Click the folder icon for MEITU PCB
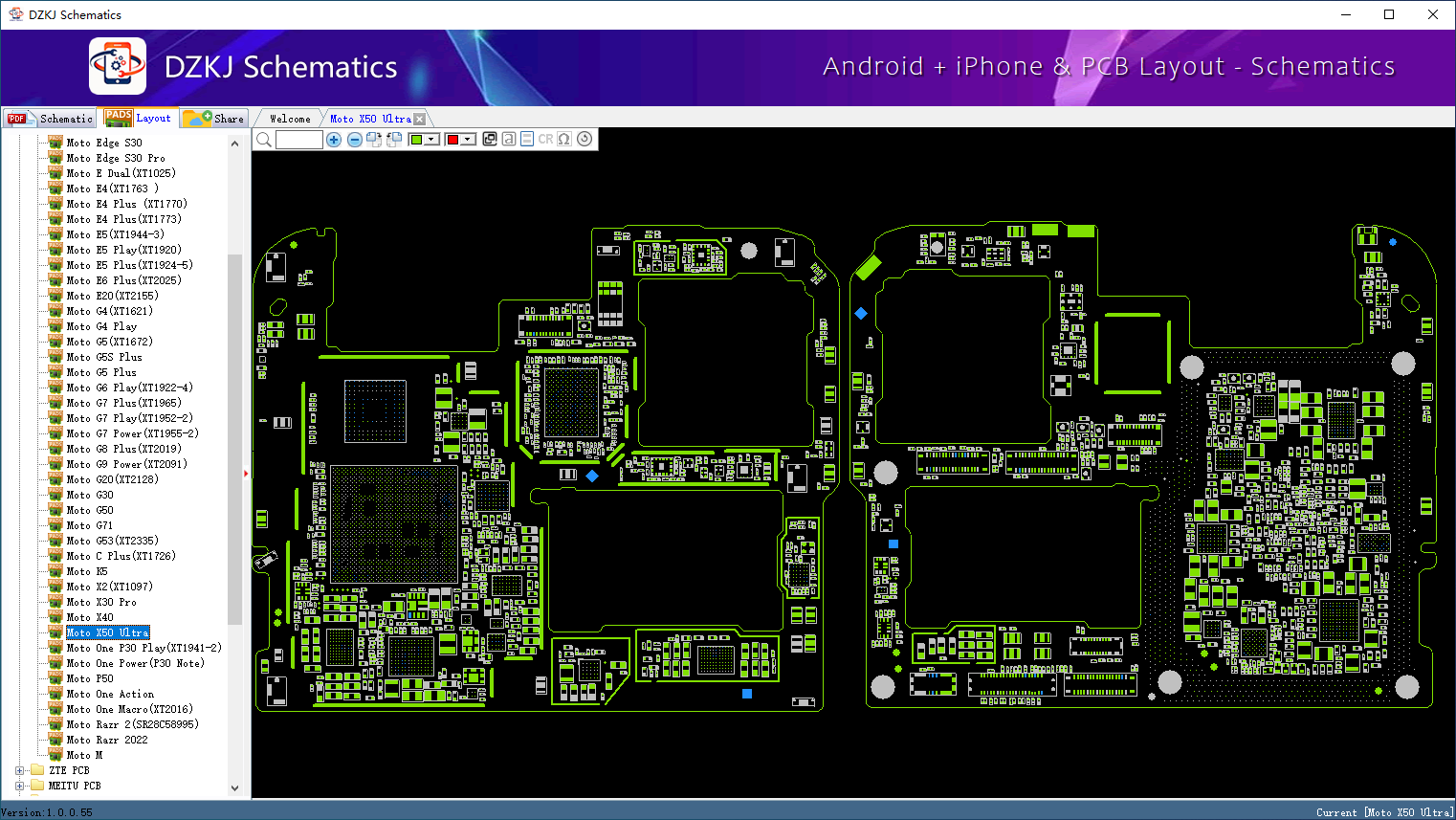 tap(37, 786)
